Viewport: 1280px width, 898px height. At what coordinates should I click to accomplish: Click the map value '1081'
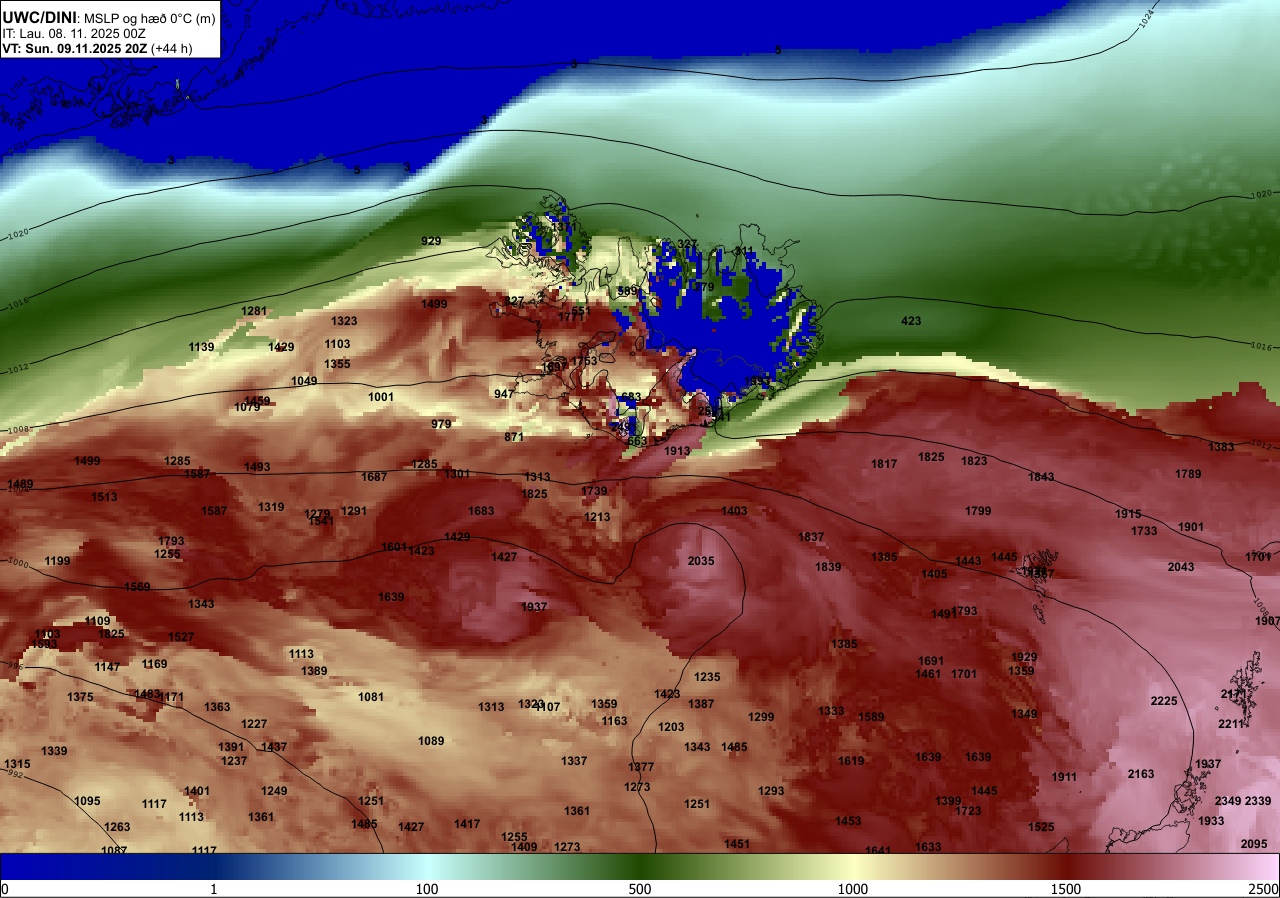(x=371, y=697)
